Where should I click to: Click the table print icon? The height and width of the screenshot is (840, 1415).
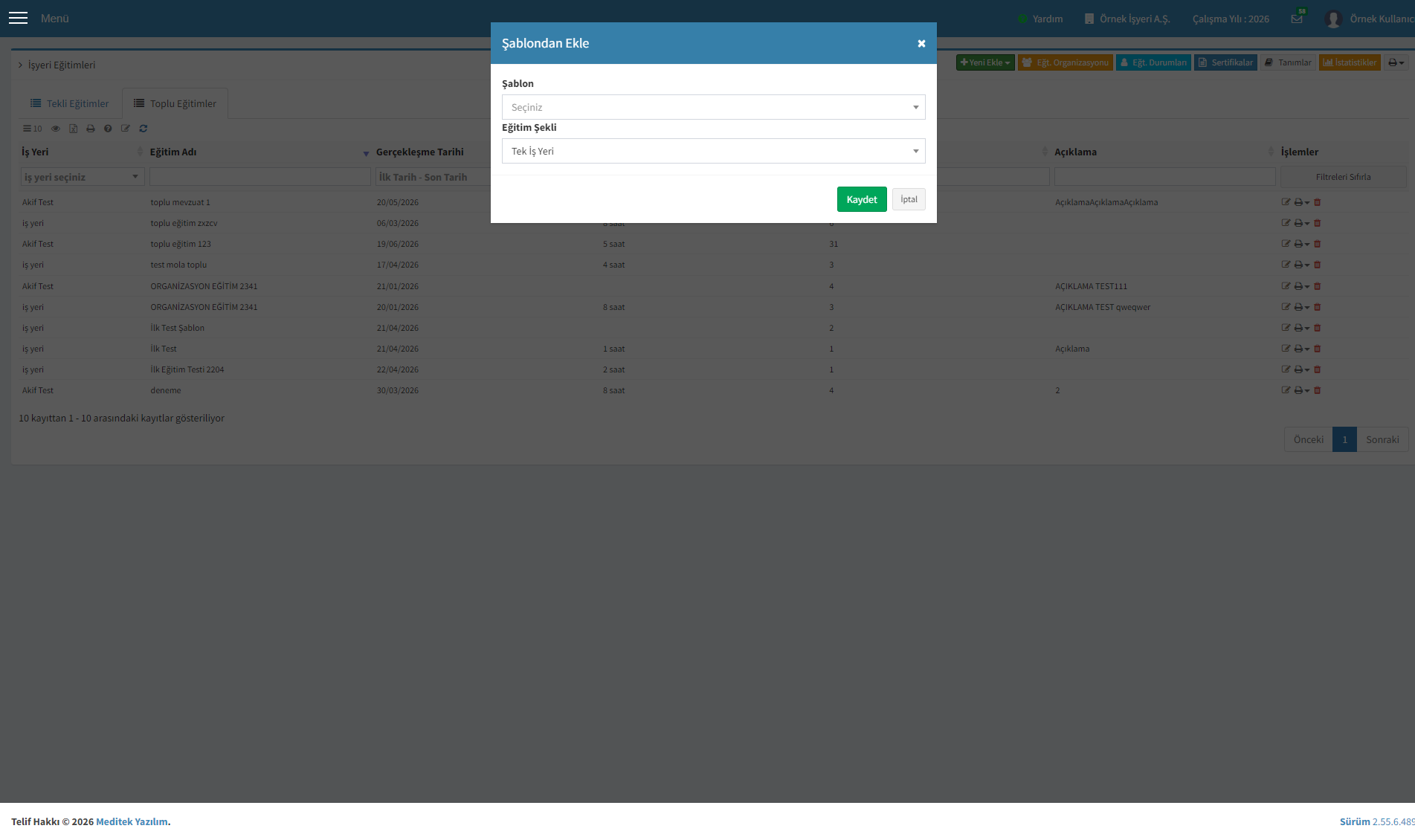coord(91,129)
